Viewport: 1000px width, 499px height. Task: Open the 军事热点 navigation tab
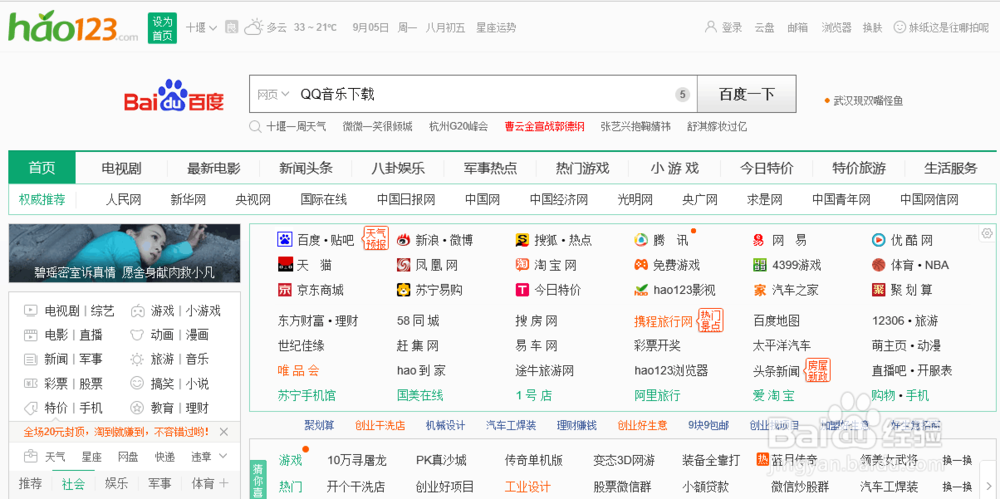pos(490,168)
